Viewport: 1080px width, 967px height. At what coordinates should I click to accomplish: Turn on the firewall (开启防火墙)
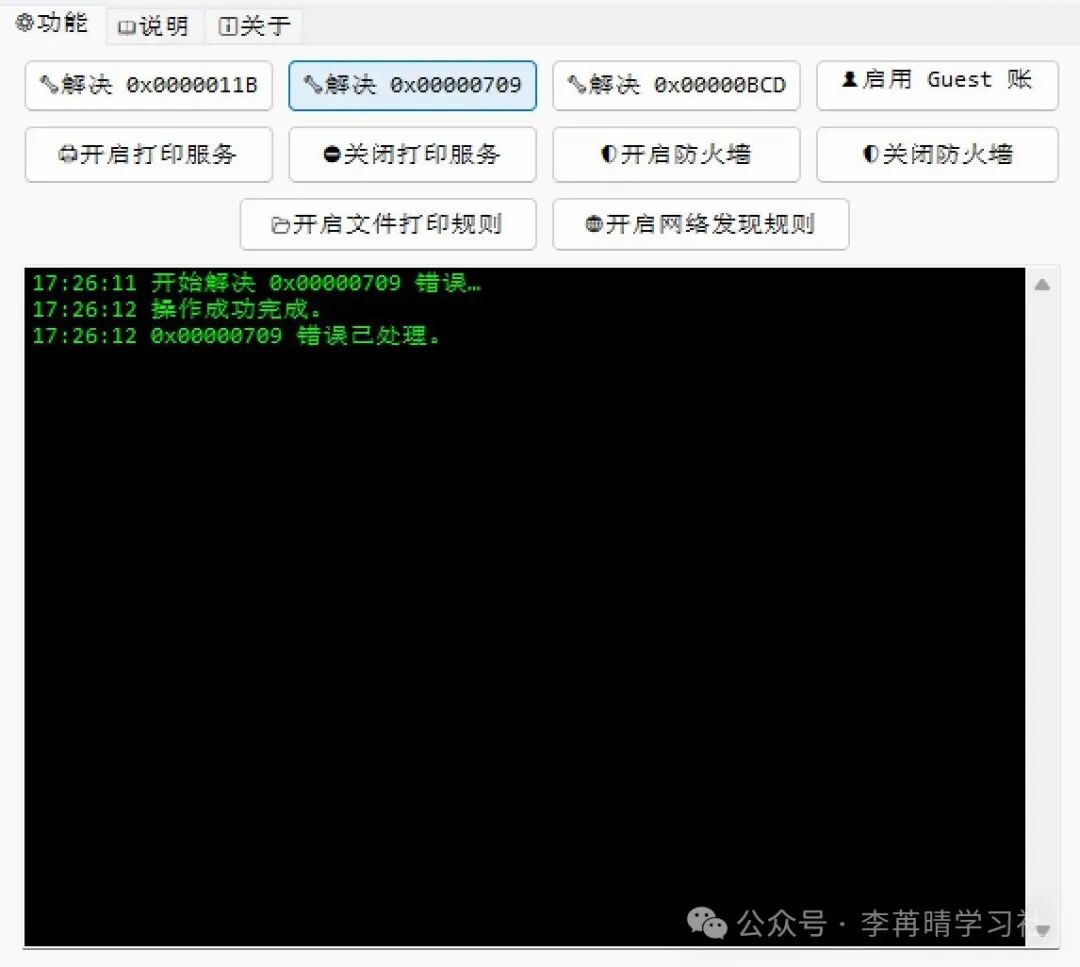(x=676, y=155)
